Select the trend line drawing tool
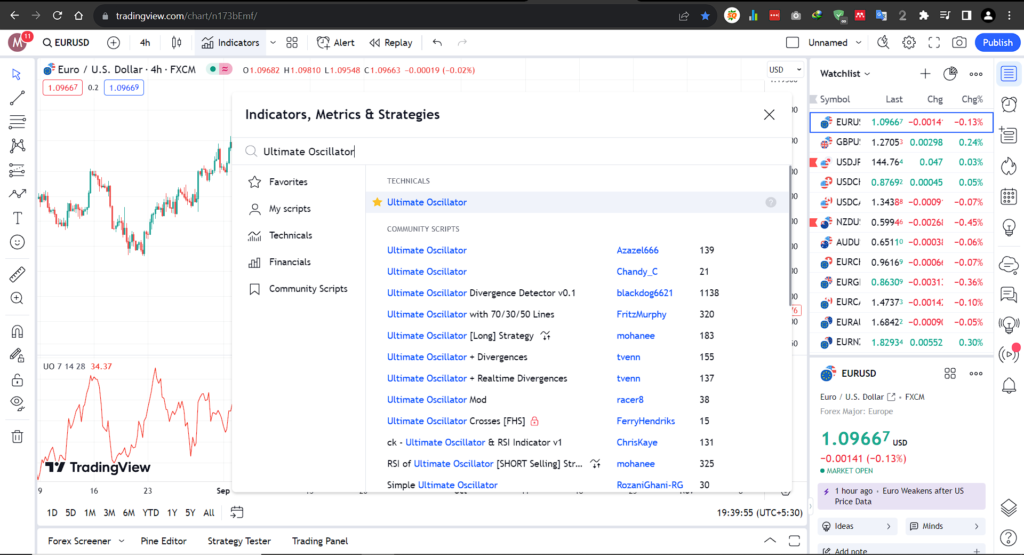The height and width of the screenshot is (555, 1024). tap(17, 98)
